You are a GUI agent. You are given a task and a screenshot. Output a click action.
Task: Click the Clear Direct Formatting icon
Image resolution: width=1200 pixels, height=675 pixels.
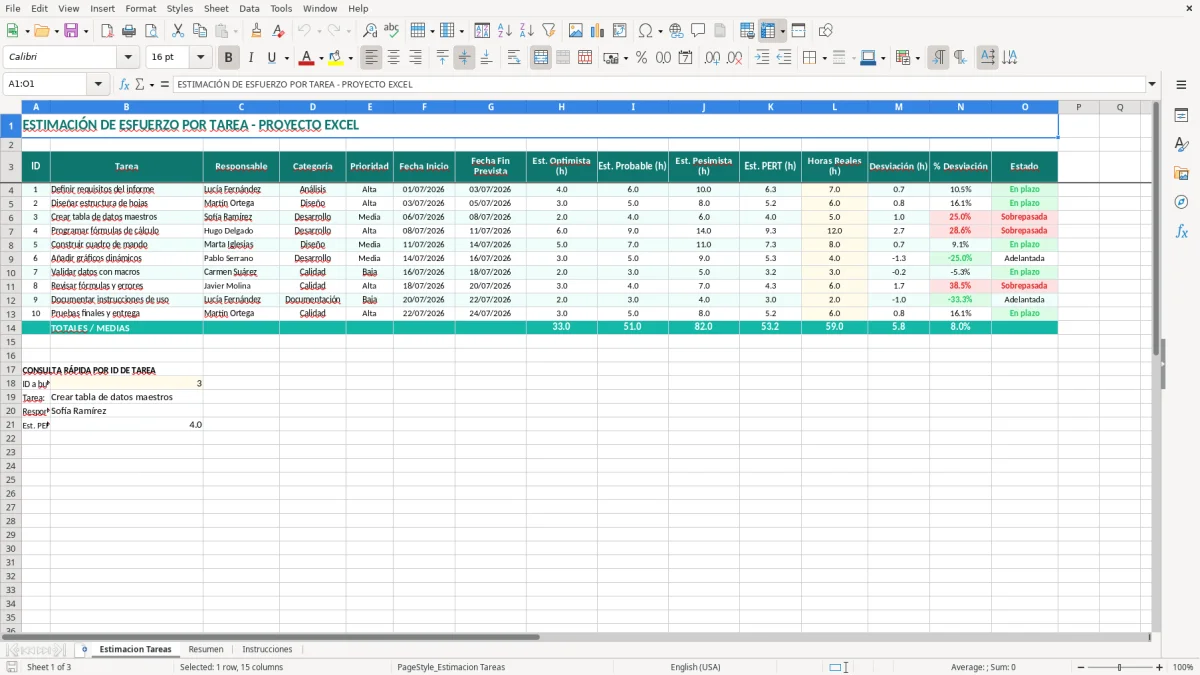(x=278, y=31)
